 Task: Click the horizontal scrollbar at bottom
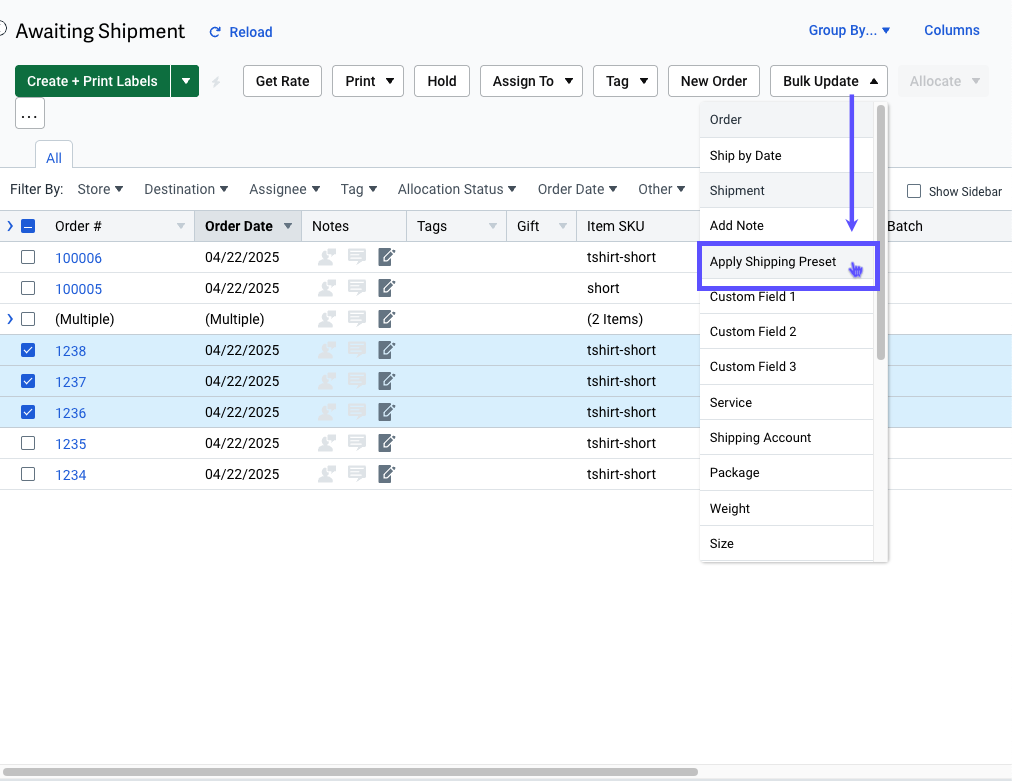click(x=350, y=772)
